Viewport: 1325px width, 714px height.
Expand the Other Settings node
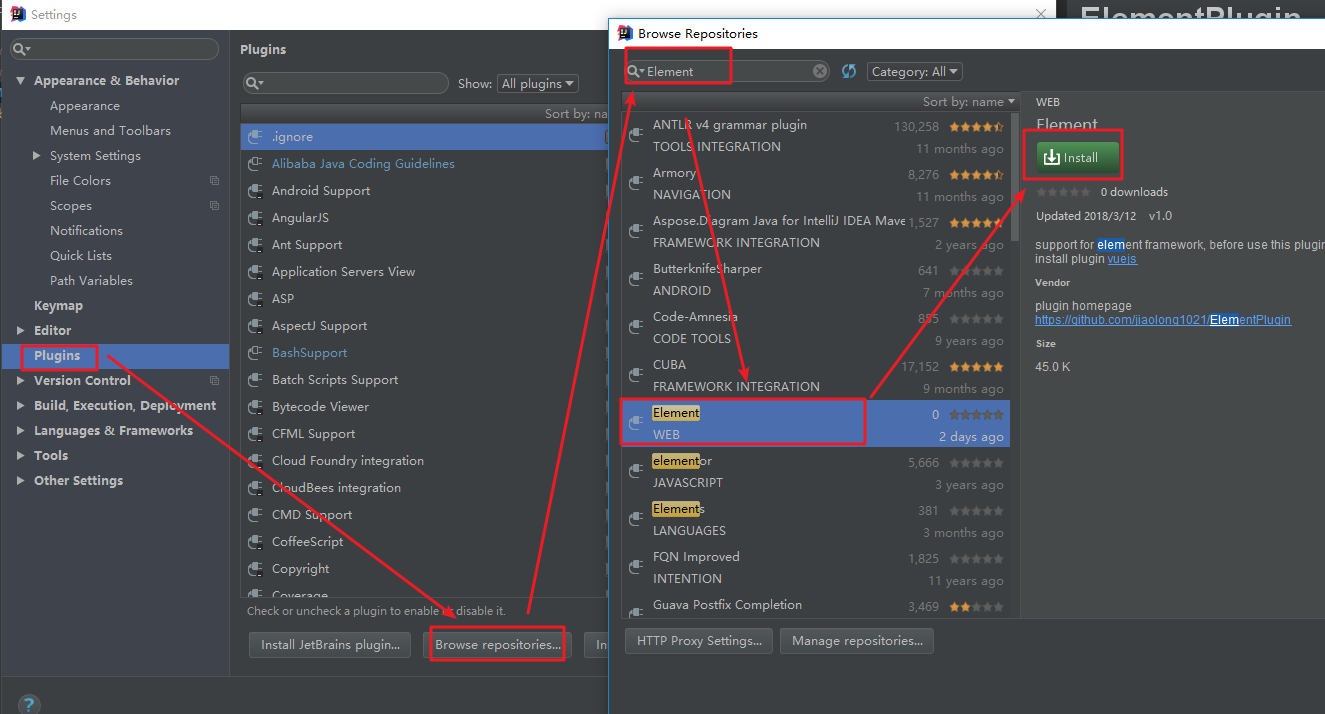[x=21, y=480]
